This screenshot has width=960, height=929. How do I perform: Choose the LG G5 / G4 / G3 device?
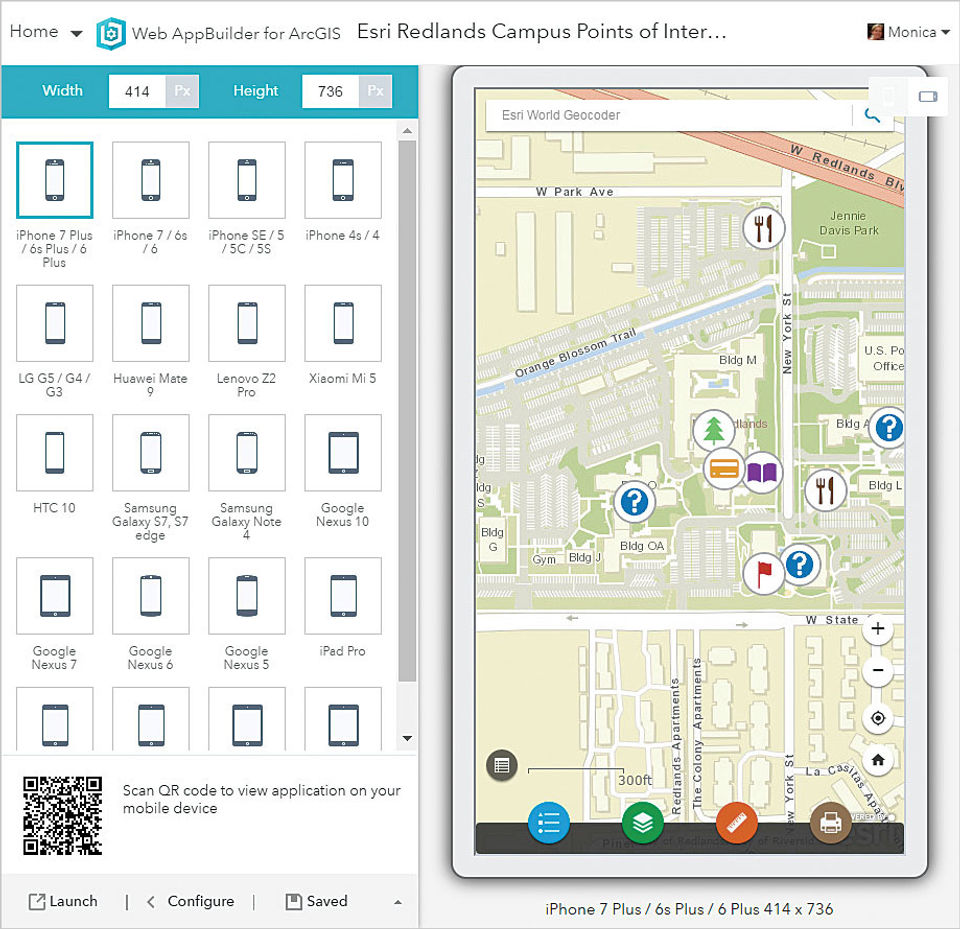click(54, 323)
